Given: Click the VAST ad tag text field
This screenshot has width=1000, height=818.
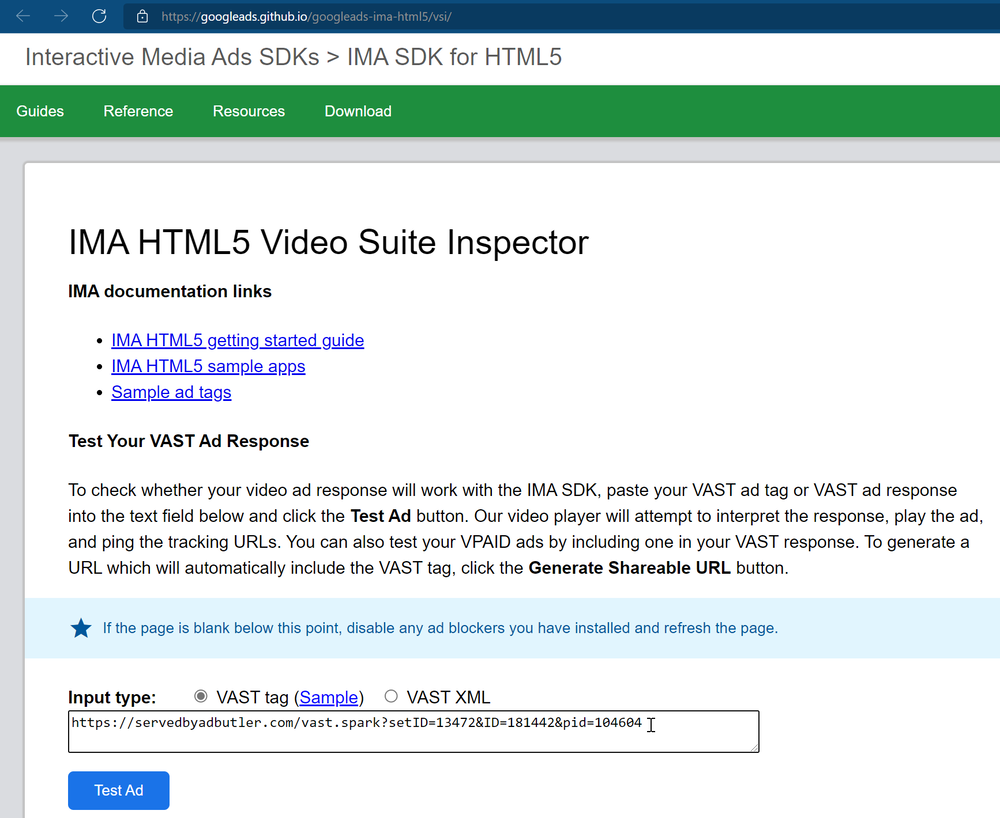Looking at the screenshot, I should pyautogui.click(x=413, y=731).
